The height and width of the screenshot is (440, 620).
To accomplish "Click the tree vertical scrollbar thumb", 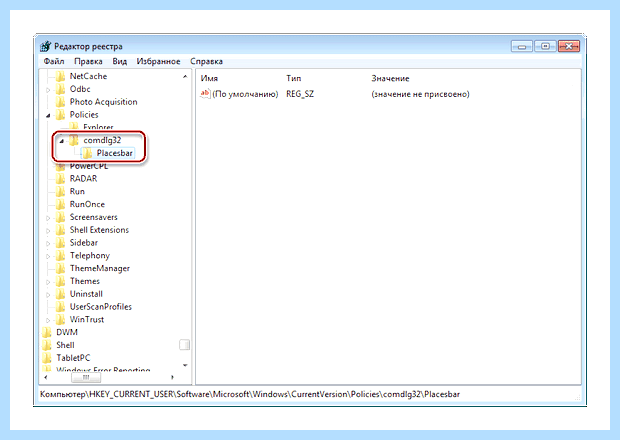I will point(184,345).
